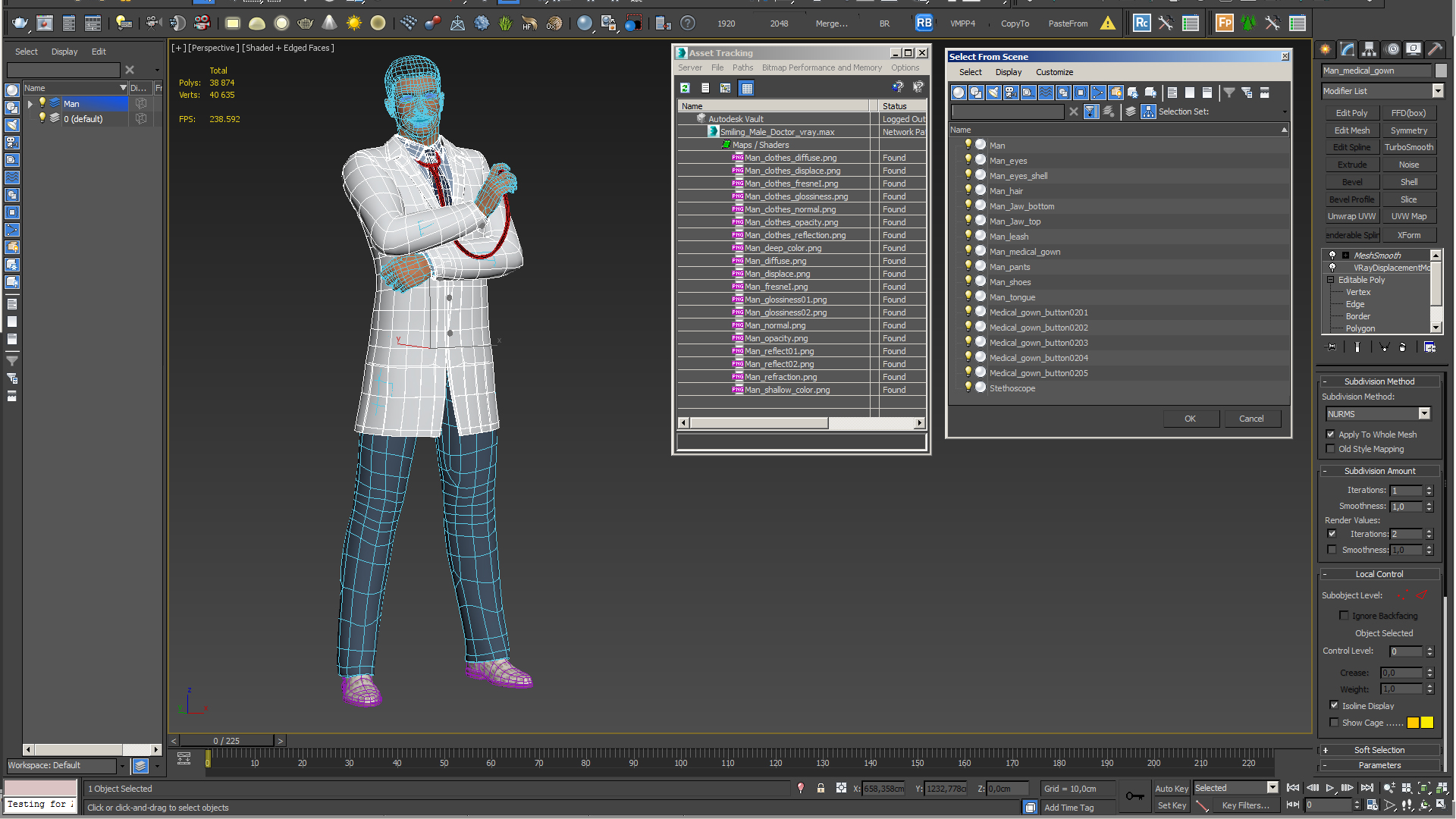Click pin stack icon below modifier stack

(x=1332, y=347)
